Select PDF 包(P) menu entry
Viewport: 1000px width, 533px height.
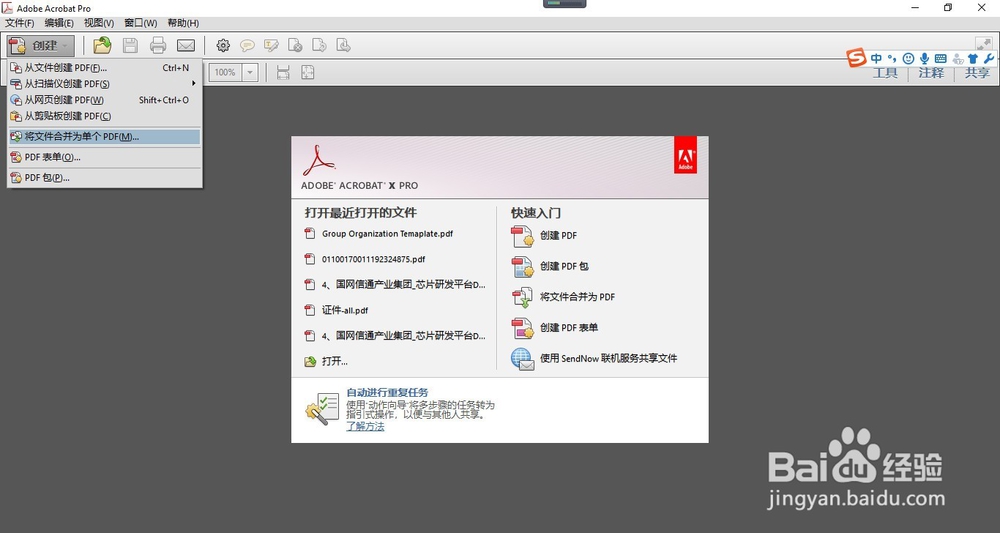105,178
